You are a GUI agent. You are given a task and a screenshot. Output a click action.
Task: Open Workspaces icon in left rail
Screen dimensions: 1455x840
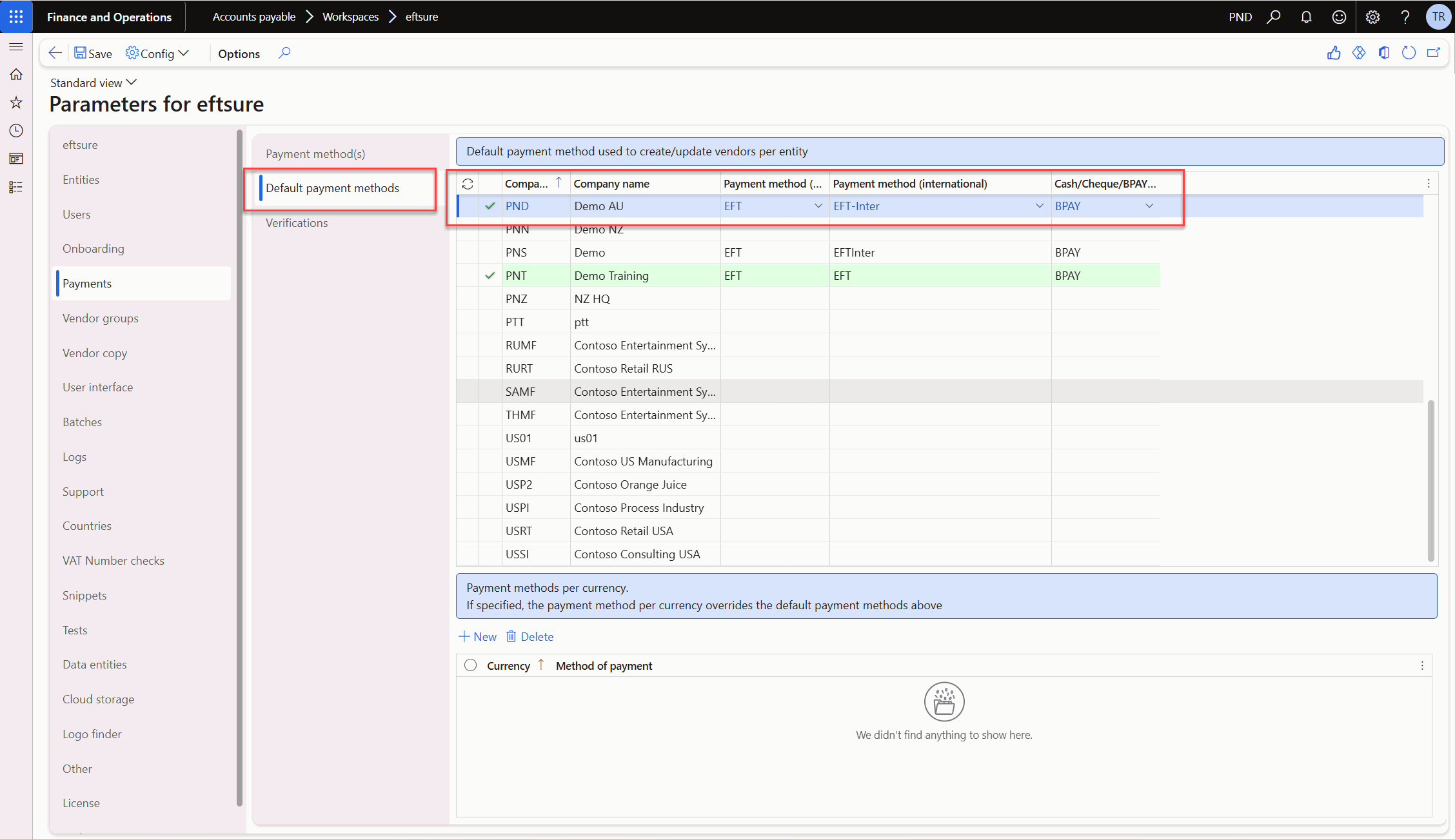coord(16,159)
